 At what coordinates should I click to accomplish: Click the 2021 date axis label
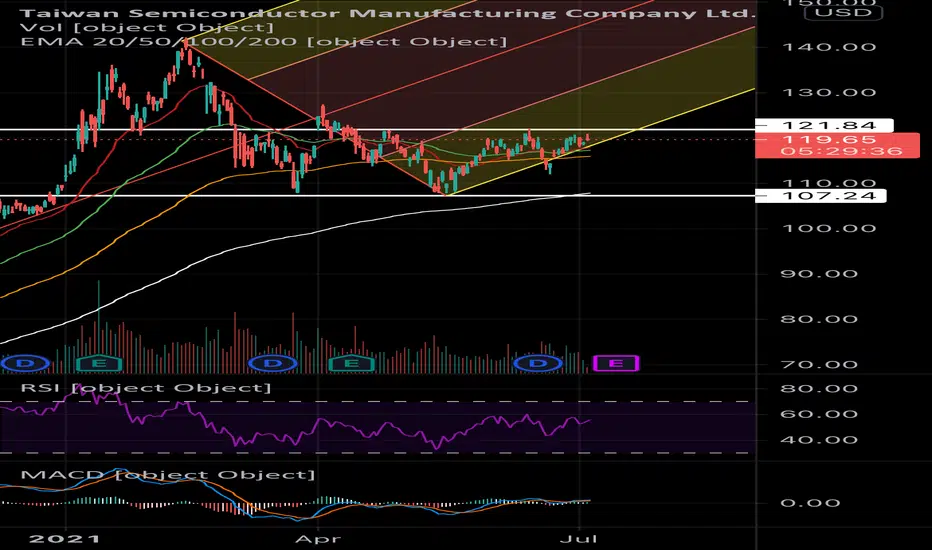tap(65, 539)
